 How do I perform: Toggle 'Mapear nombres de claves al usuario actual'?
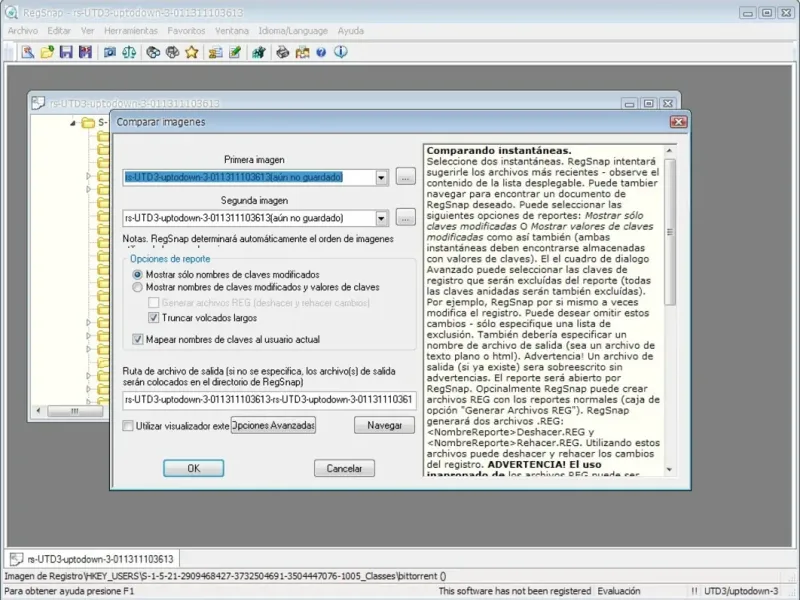point(138,339)
